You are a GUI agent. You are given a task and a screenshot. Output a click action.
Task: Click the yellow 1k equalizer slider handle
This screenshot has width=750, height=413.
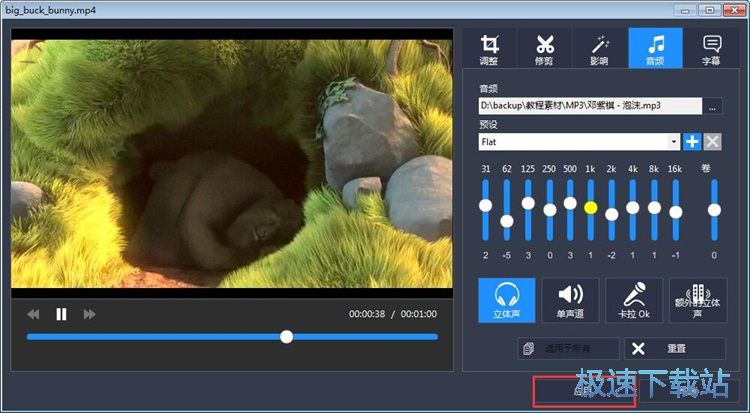(591, 208)
